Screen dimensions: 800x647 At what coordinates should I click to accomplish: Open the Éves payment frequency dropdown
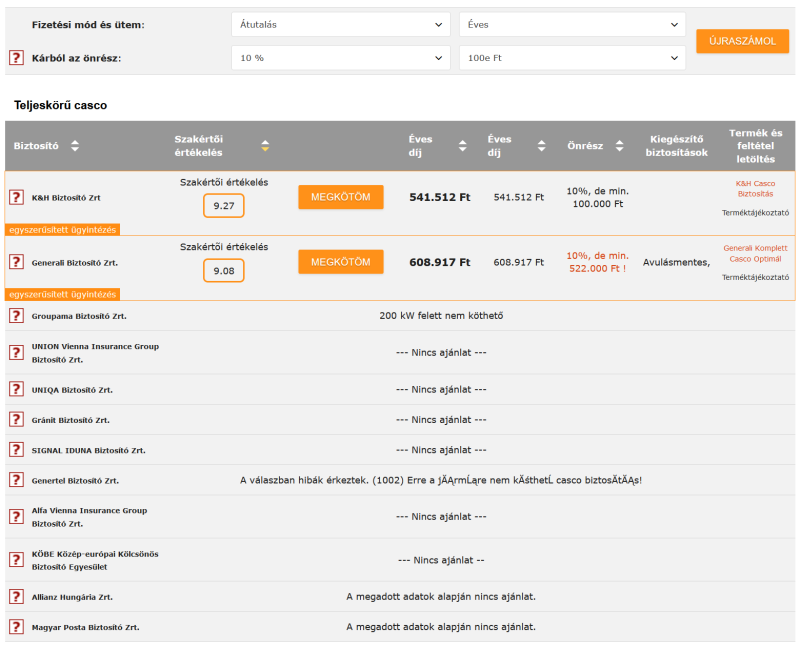(x=572, y=24)
